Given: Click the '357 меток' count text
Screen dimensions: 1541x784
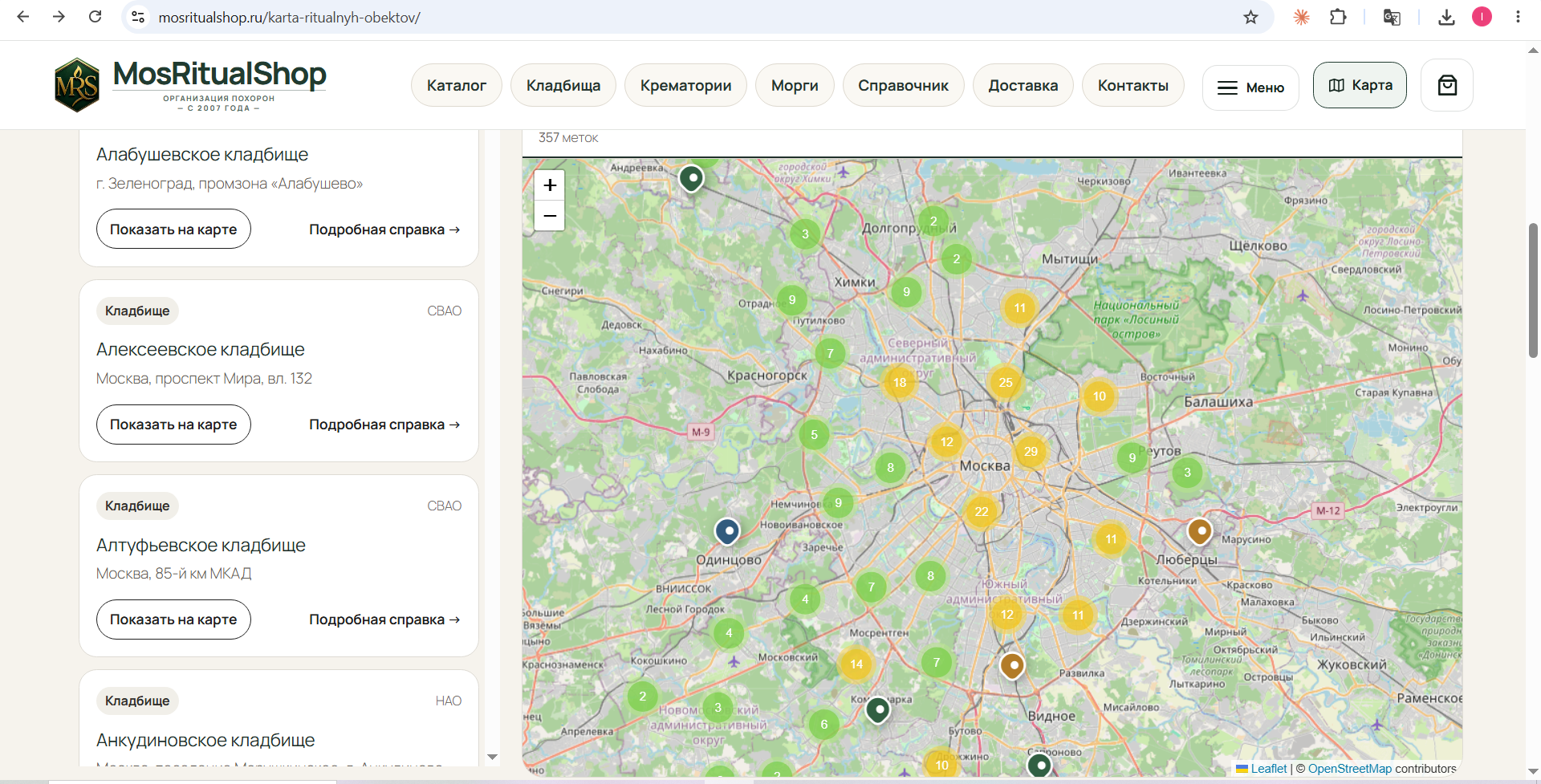Looking at the screenshot, I should coord(568,138).
